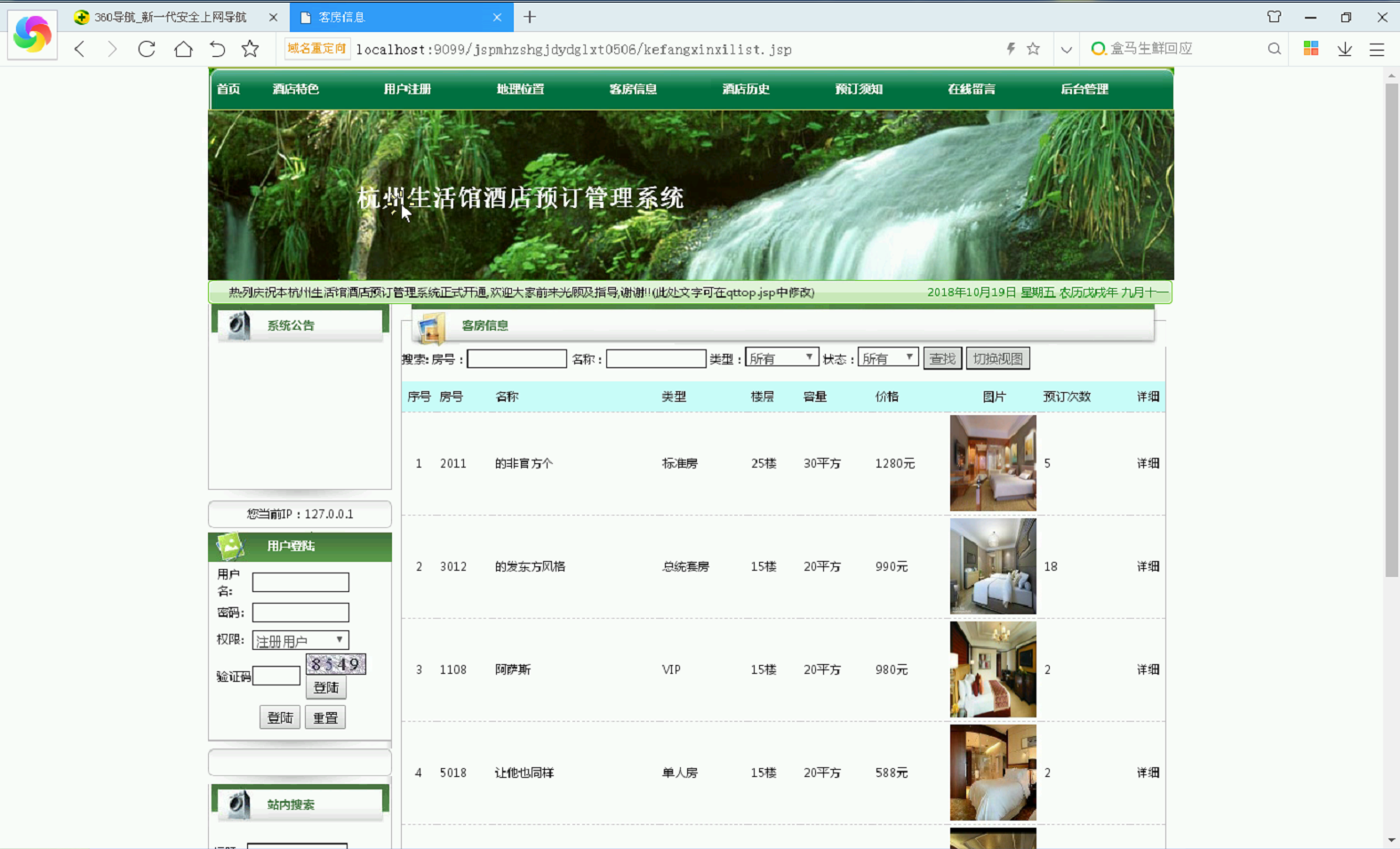This screenshot has width=1400, height=849.
Task: Open the 状态 dropdown
Action: coord(888,357)
